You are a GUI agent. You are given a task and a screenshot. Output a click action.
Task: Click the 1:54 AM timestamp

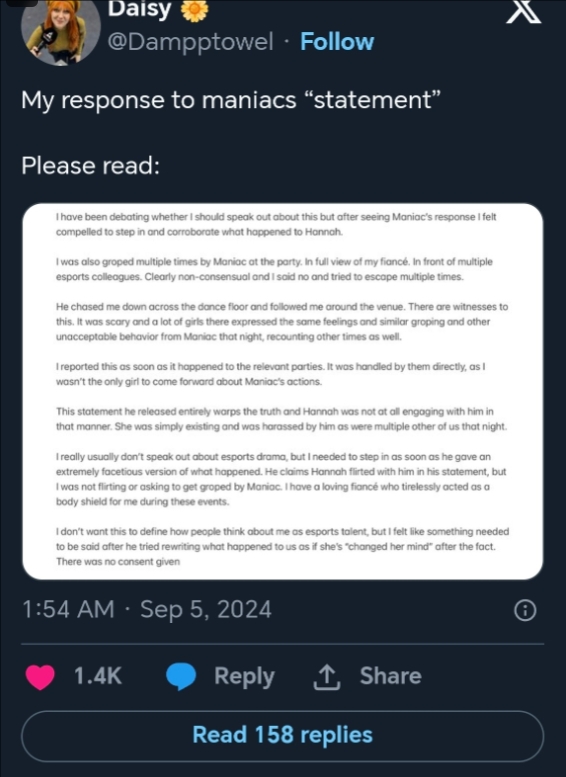pyautogui.click(x=68, y=609)
